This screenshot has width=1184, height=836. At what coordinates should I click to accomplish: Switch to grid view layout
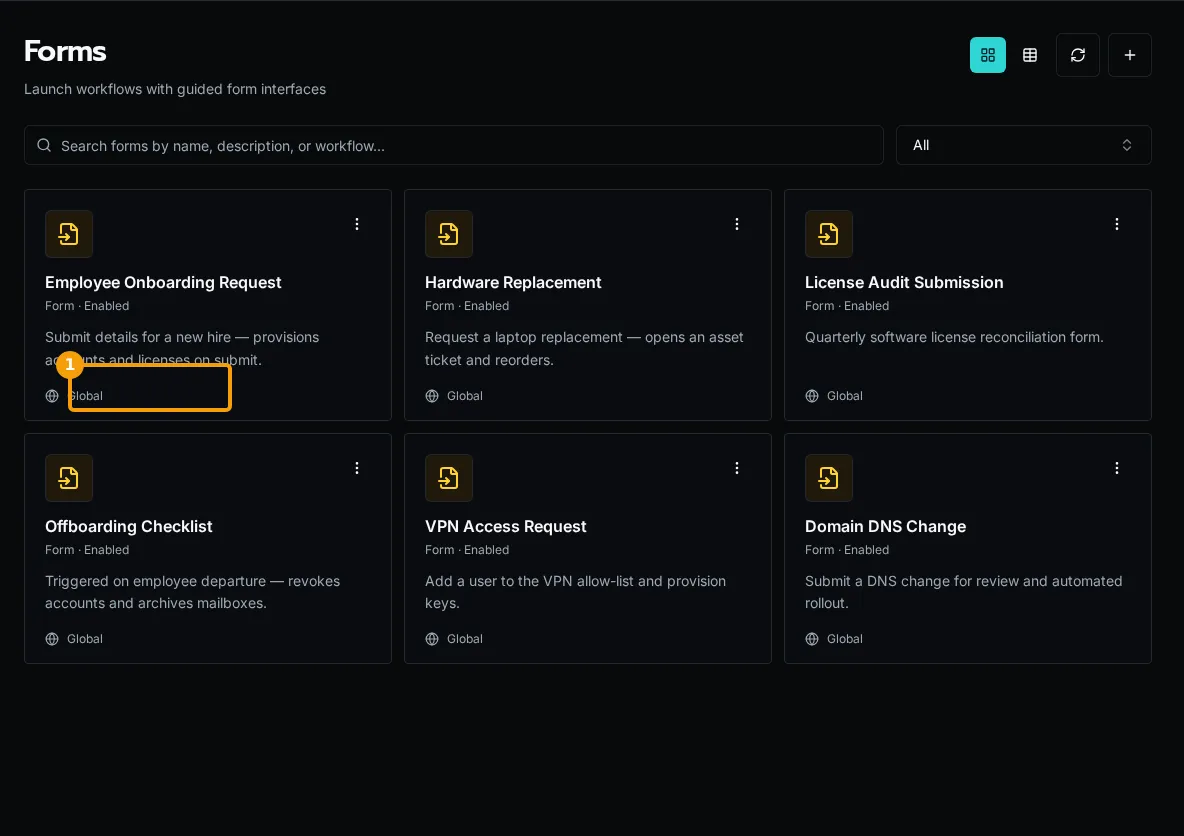987,55
